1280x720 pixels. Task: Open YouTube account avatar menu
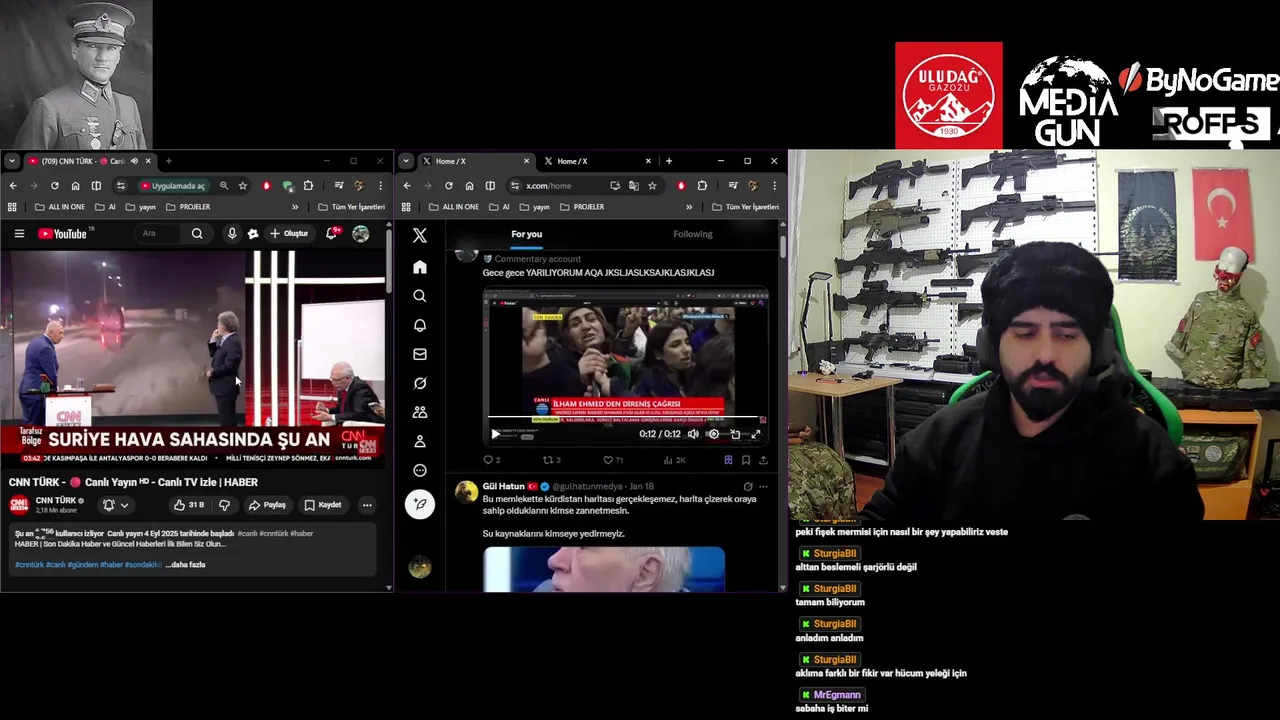coord(361,233)
